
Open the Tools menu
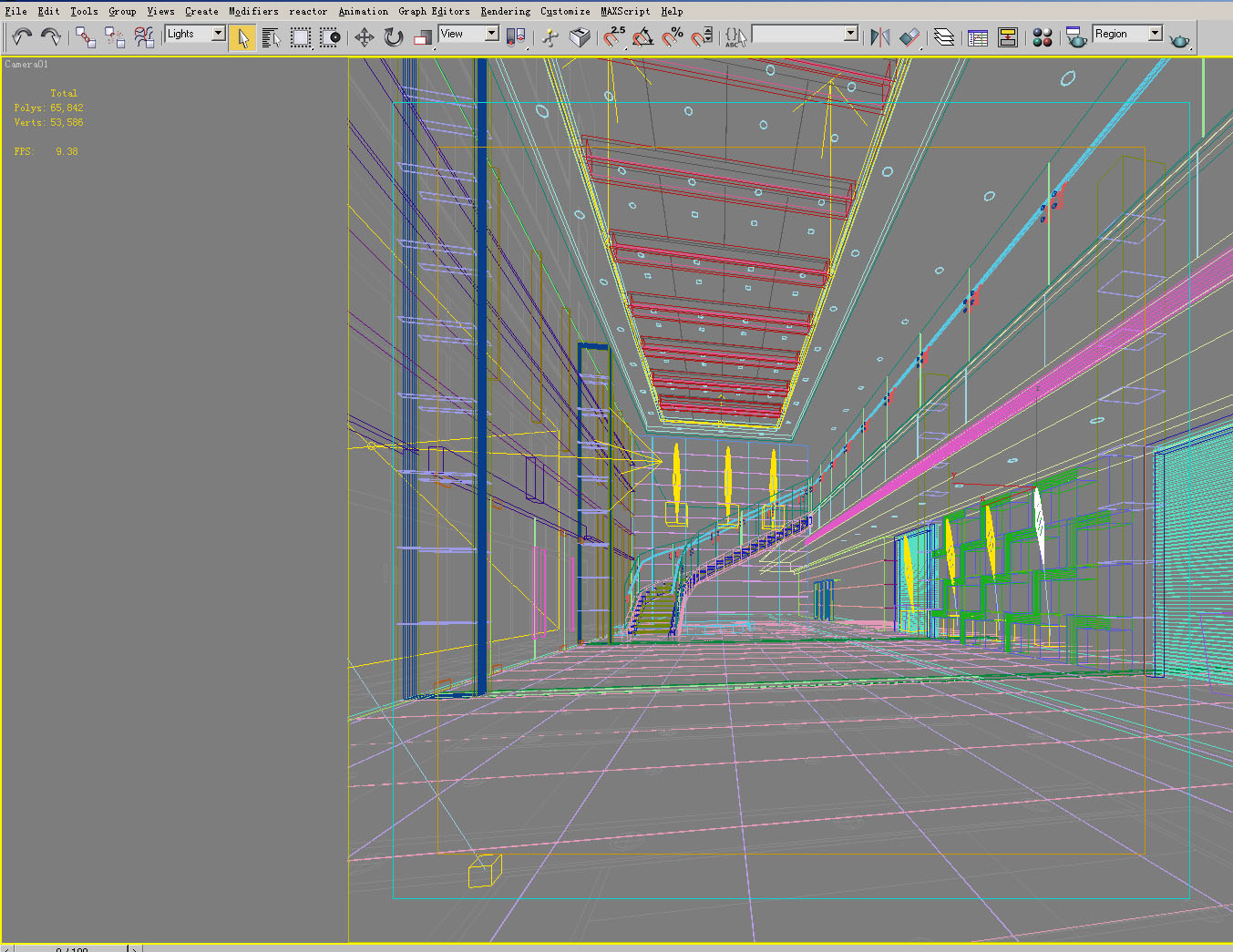84,11
